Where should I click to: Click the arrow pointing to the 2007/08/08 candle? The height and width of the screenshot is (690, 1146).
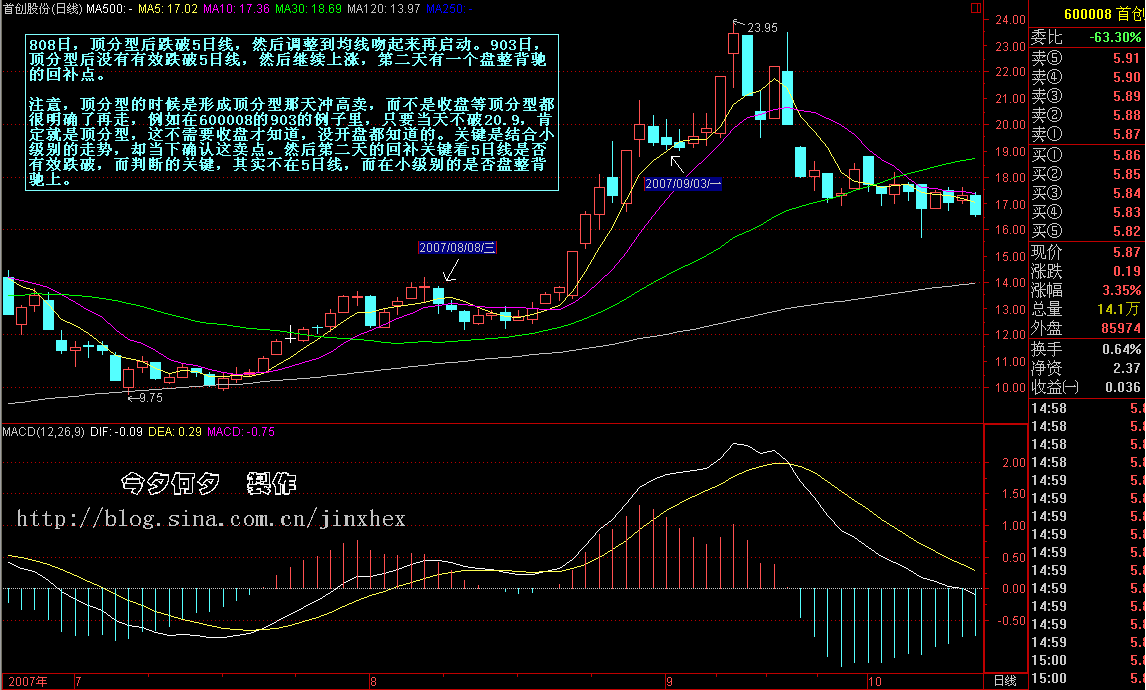pos(450,268)
